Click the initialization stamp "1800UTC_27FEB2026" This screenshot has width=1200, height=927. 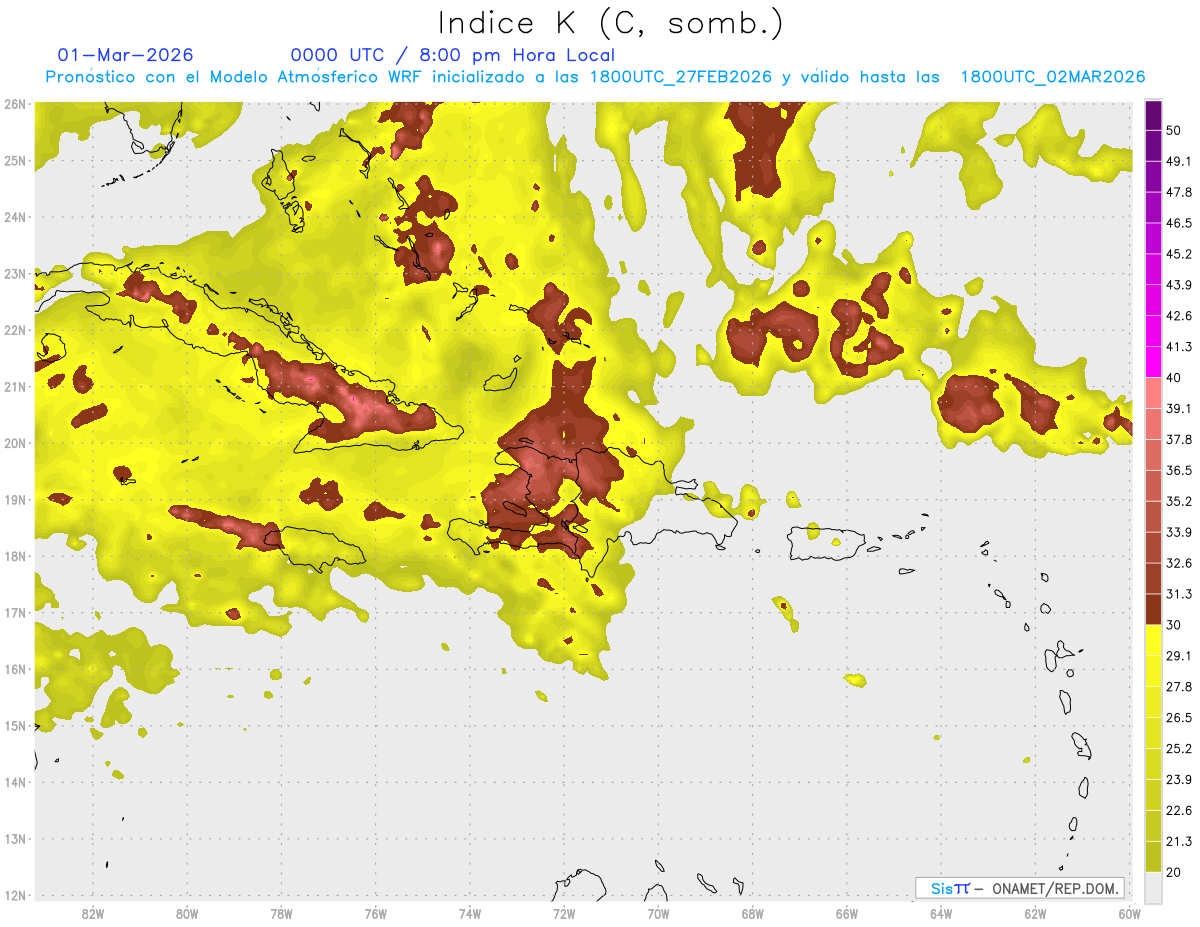click(x=682, y=76)
